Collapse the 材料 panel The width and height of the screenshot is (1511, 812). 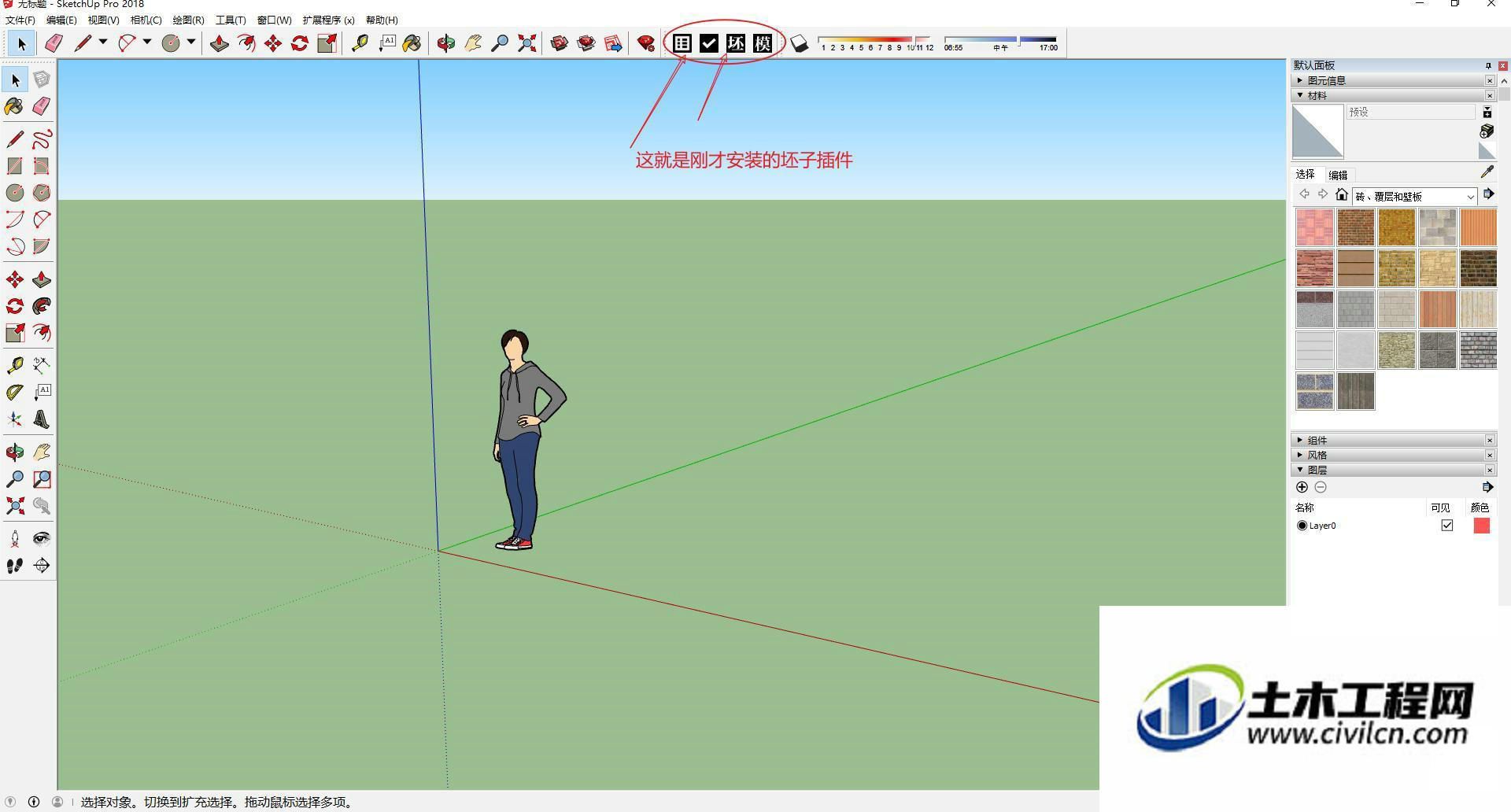pos(1393,95)
